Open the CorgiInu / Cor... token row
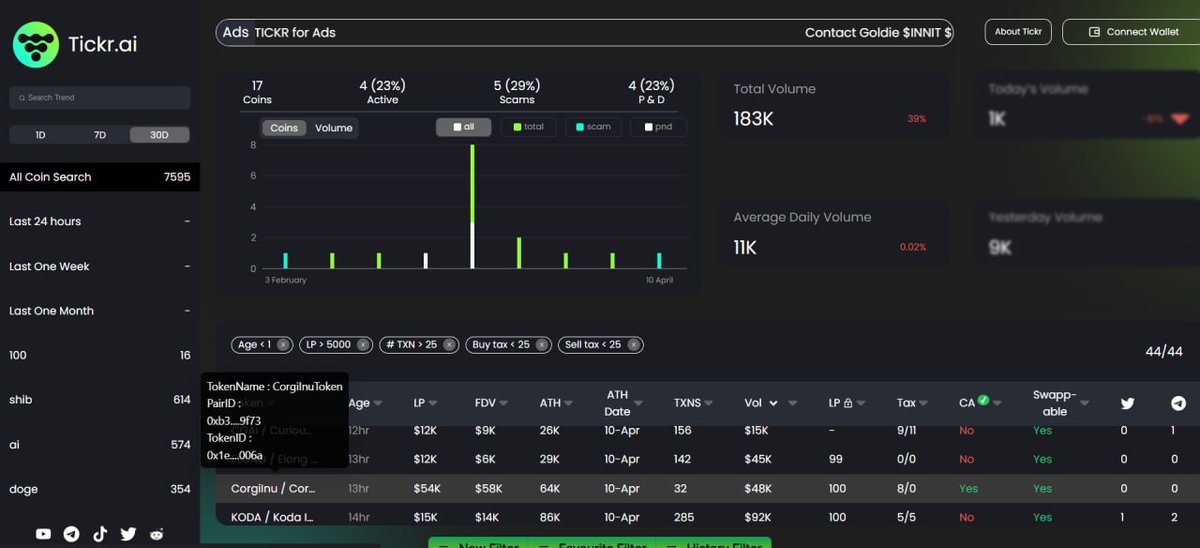 click(708, 489)
